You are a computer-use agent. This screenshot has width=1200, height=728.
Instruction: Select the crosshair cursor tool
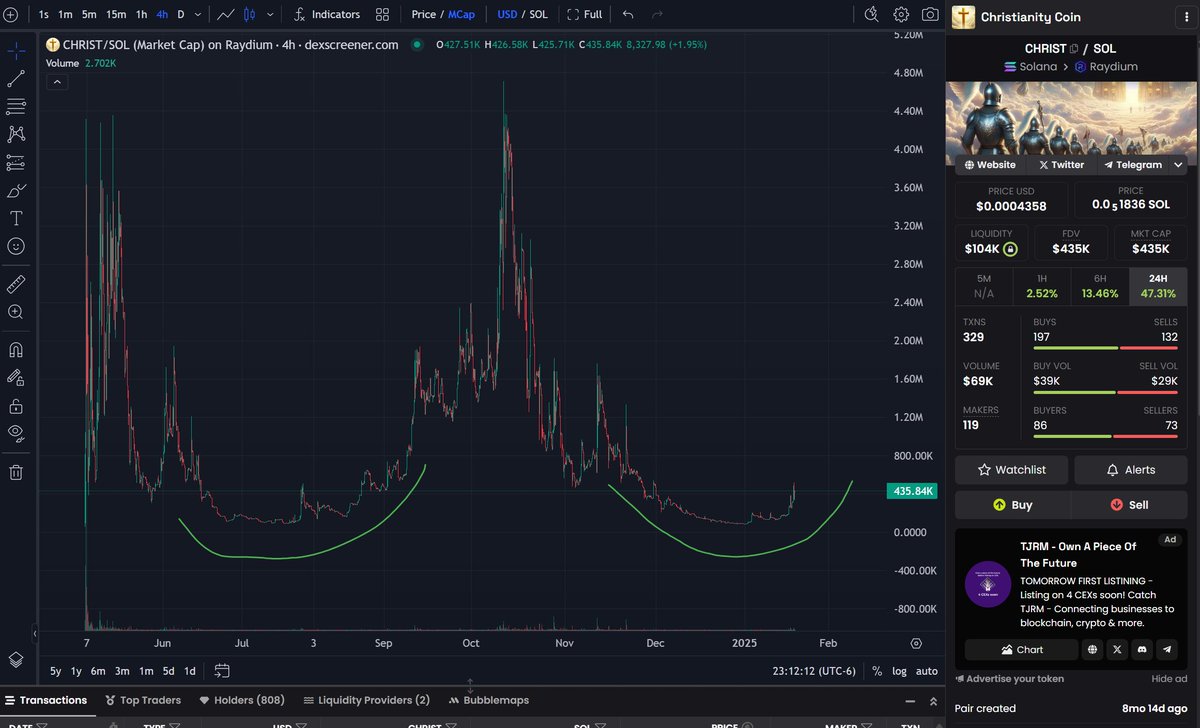tap(16, 50)
